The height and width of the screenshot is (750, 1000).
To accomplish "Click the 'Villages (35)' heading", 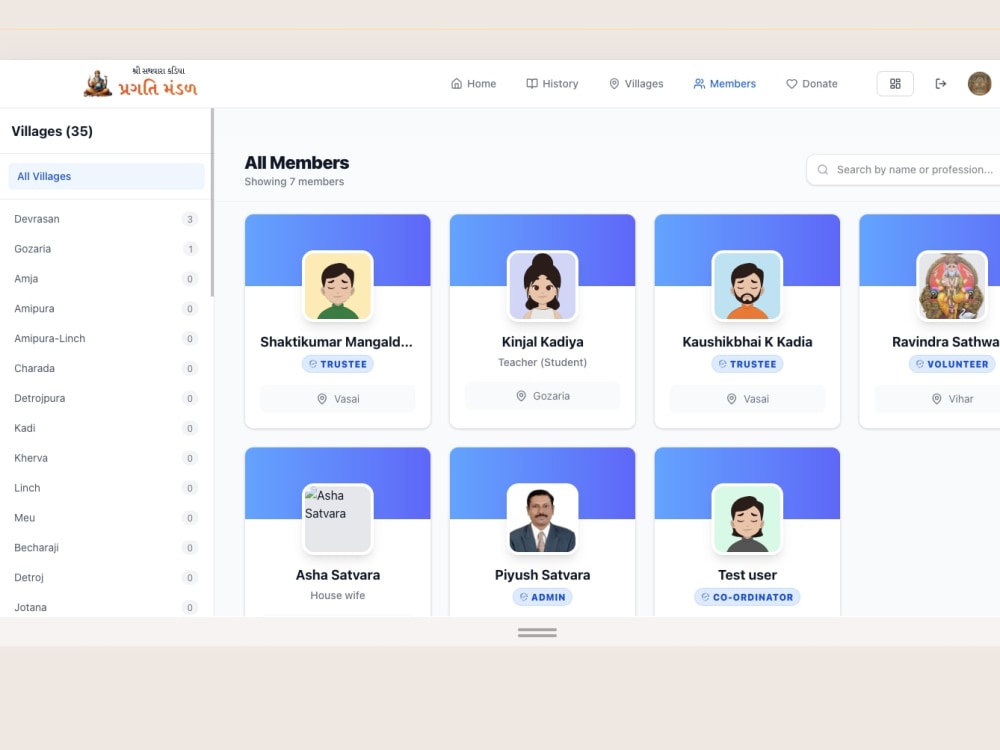I will click(x=52, y=131).
